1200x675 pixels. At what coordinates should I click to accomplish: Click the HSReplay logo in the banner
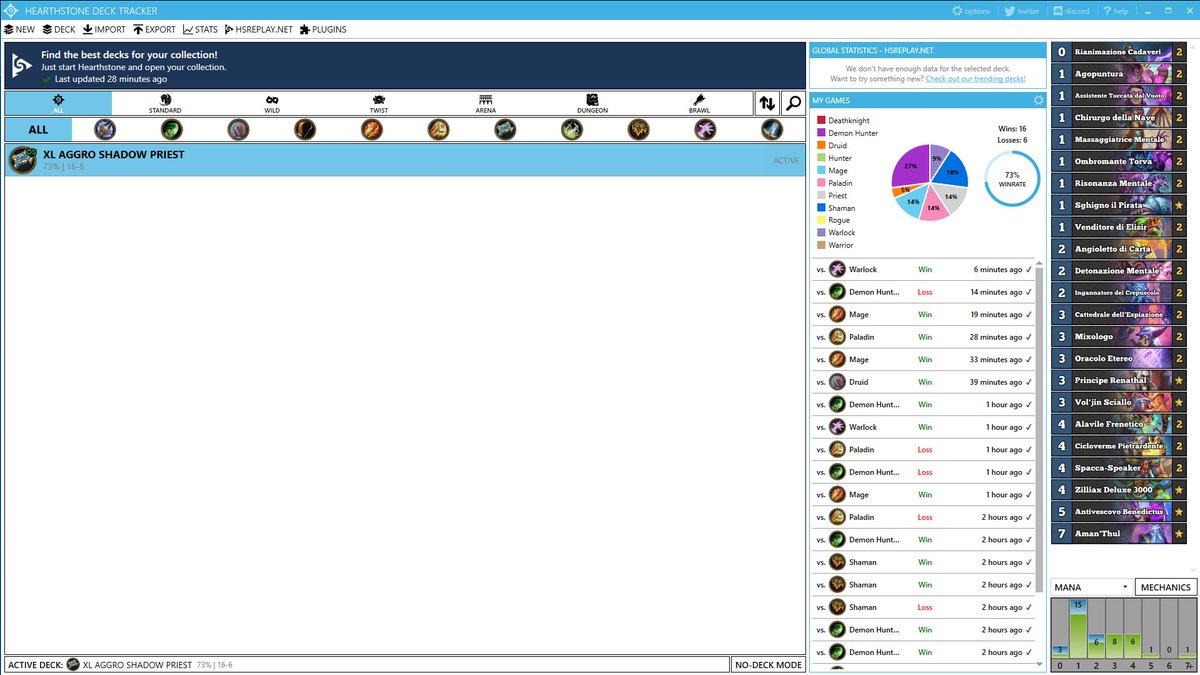point(22,65)
